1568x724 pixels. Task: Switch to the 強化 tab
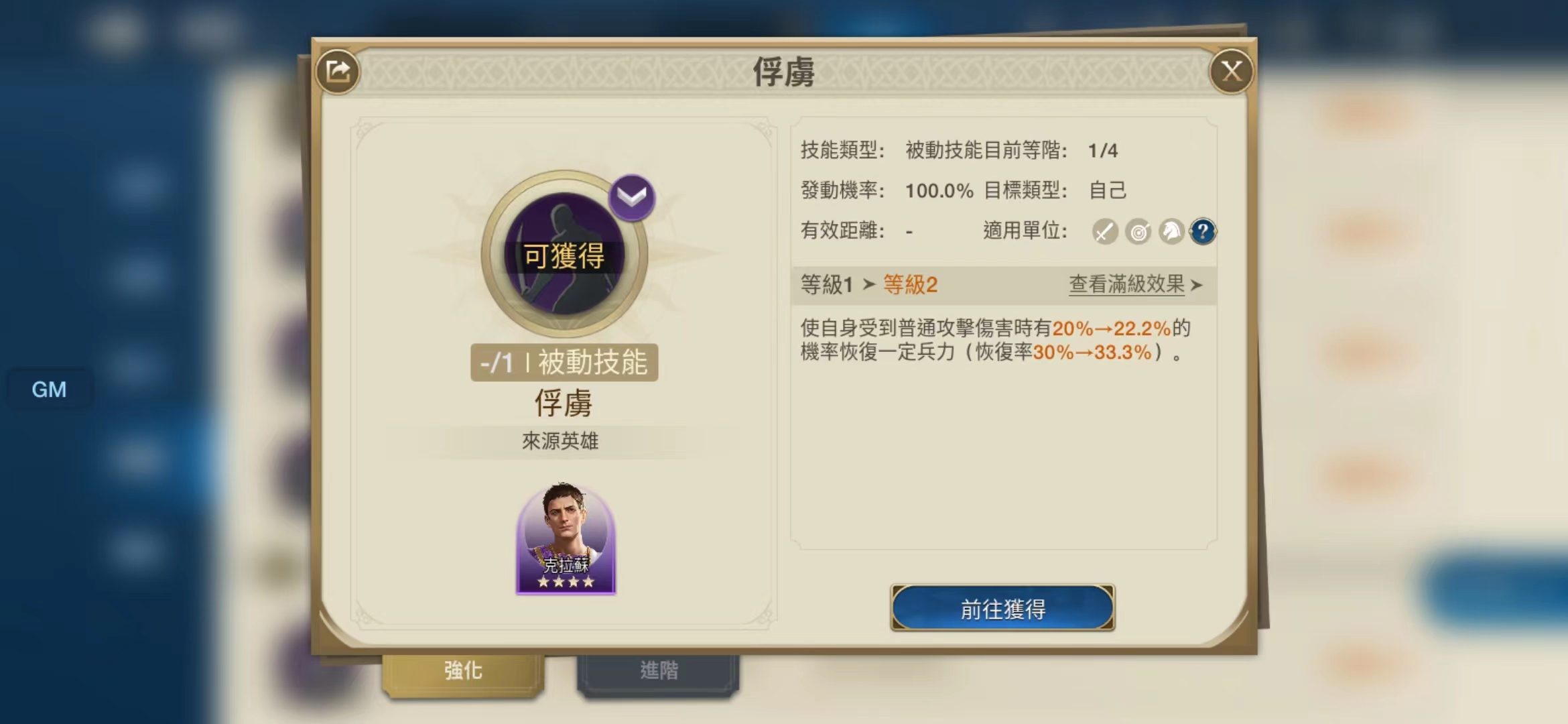pos(463,670)
